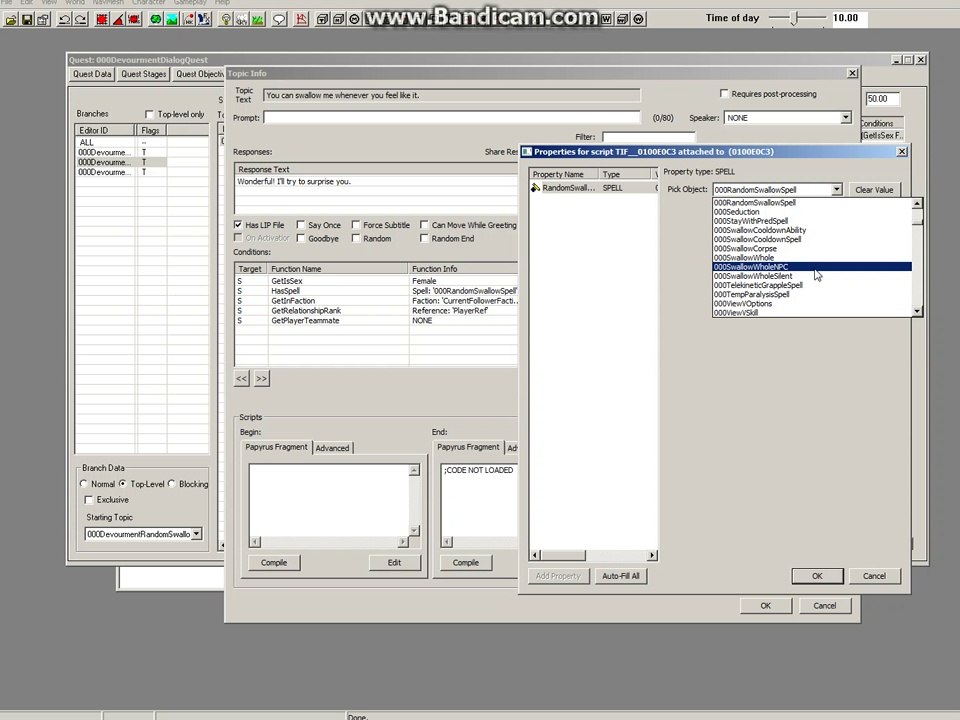Choose 000SwallowWholeSilent from the list

812,276
